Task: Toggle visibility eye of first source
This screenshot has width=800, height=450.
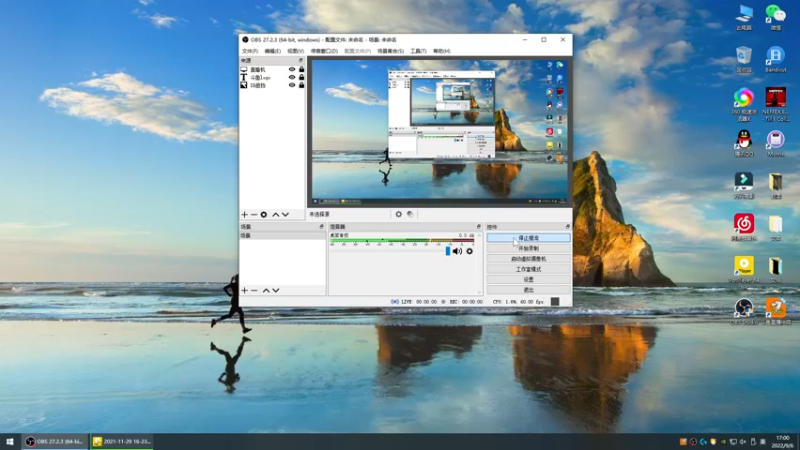Action: [x=292, y=69]
